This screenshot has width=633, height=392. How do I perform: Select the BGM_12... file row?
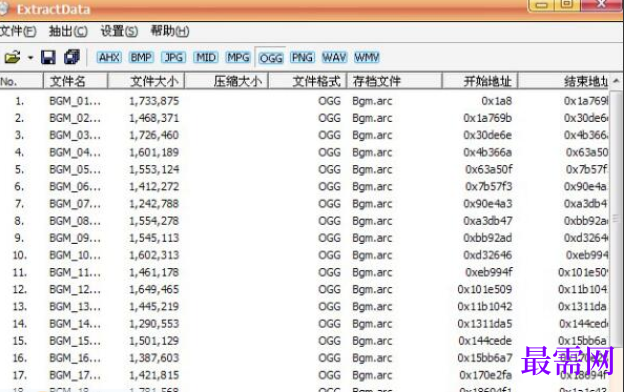pos(304,289)
